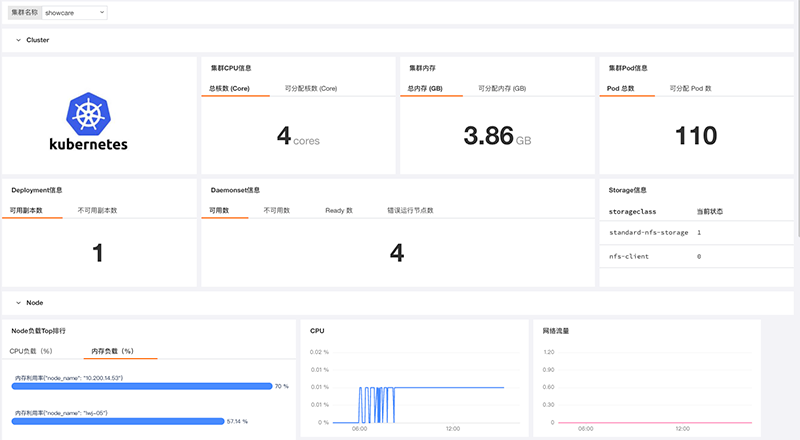Select Daemonset 可用数 tab
This screenshot has height=440, width=800.
pos(219,210)
